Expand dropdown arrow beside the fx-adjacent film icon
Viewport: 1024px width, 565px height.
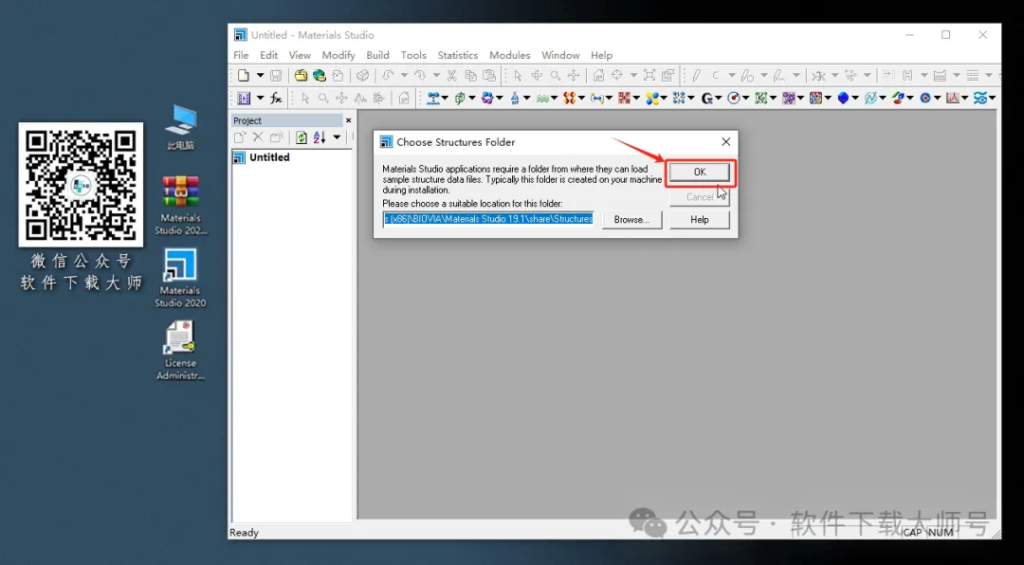[260, 98]
